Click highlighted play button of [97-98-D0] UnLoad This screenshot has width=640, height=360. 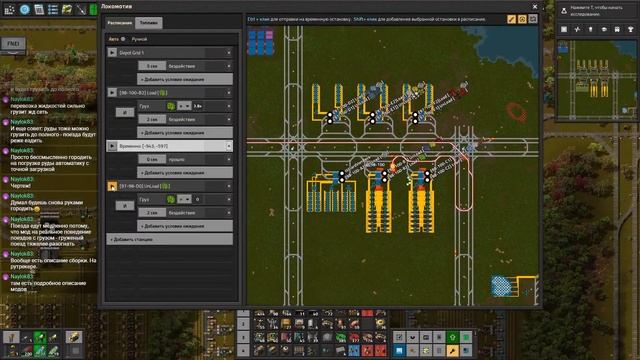point(112,186)
